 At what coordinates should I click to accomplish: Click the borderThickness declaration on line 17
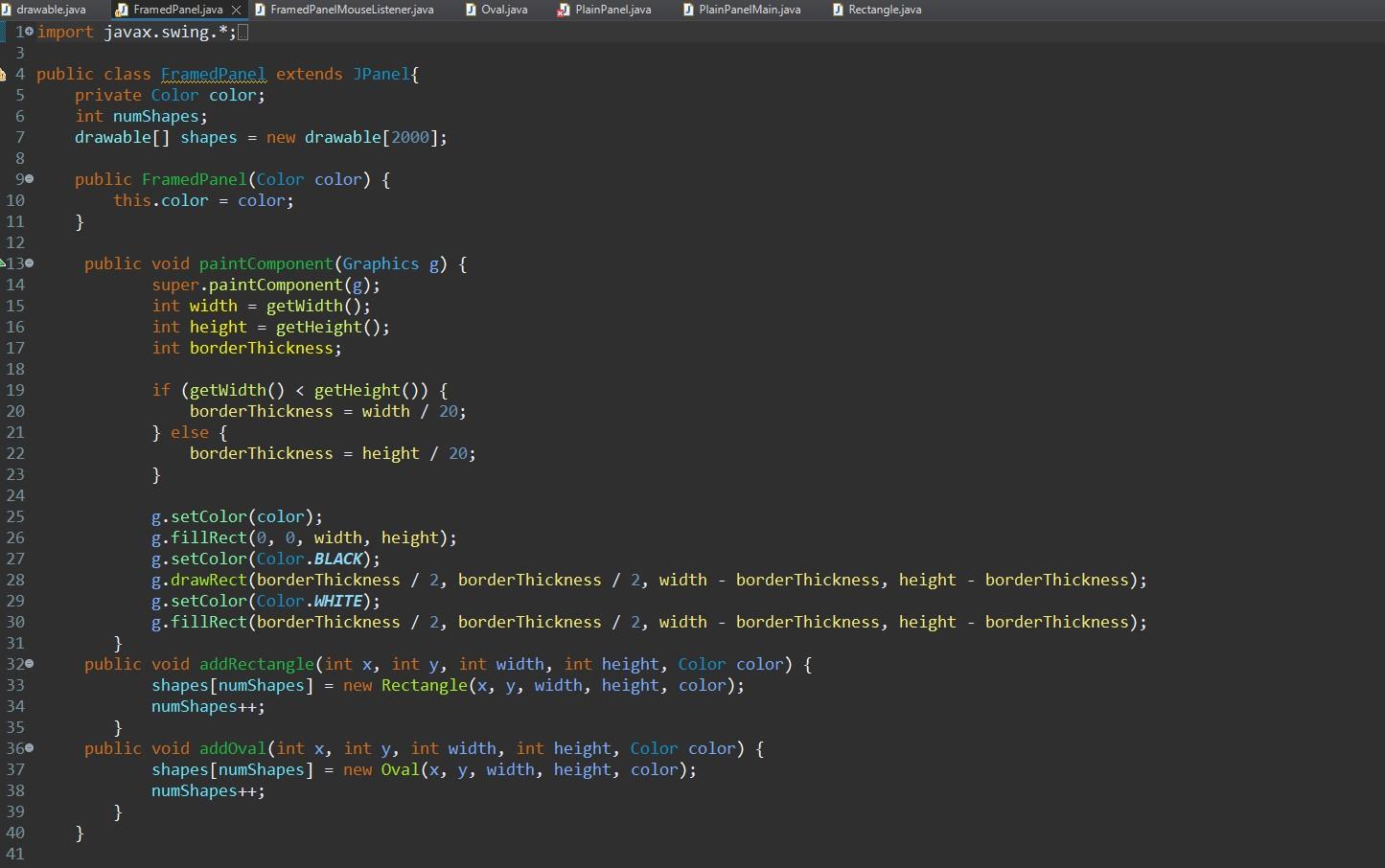click(x=261, y=348)
